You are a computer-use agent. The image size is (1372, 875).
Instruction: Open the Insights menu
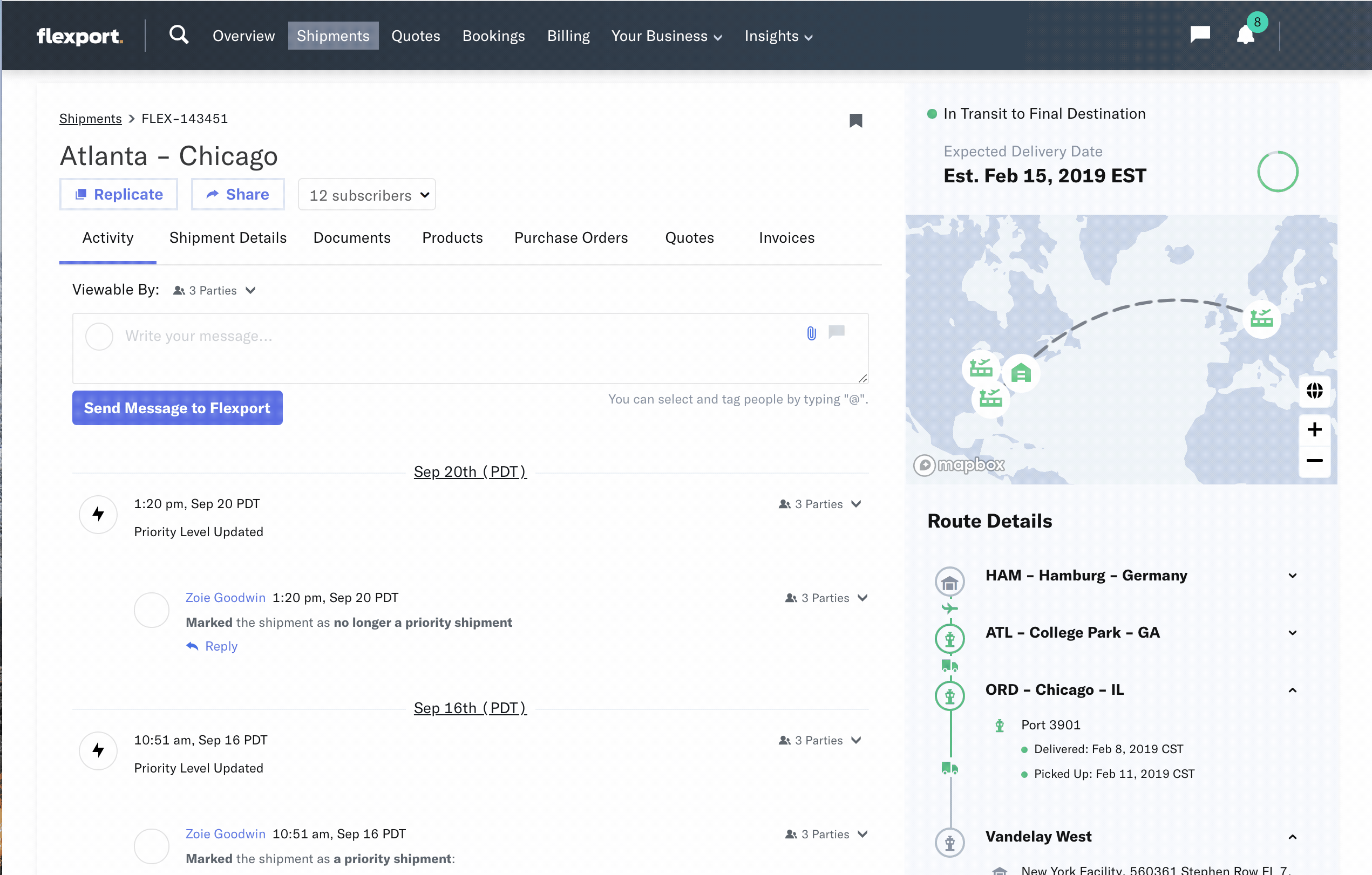click(778, 36)
